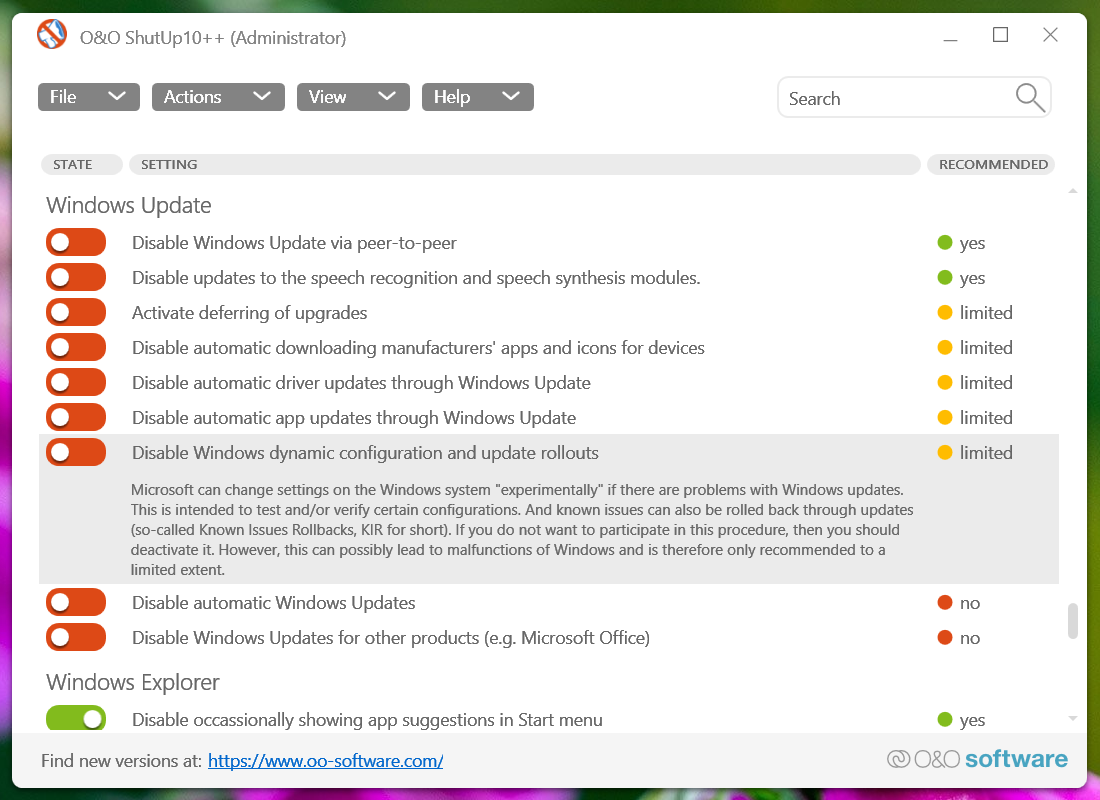This screenshot has height=800, width=1100.
Task: Turn off app suggestions in Start menu toggle
Action: tap(76, 719)
